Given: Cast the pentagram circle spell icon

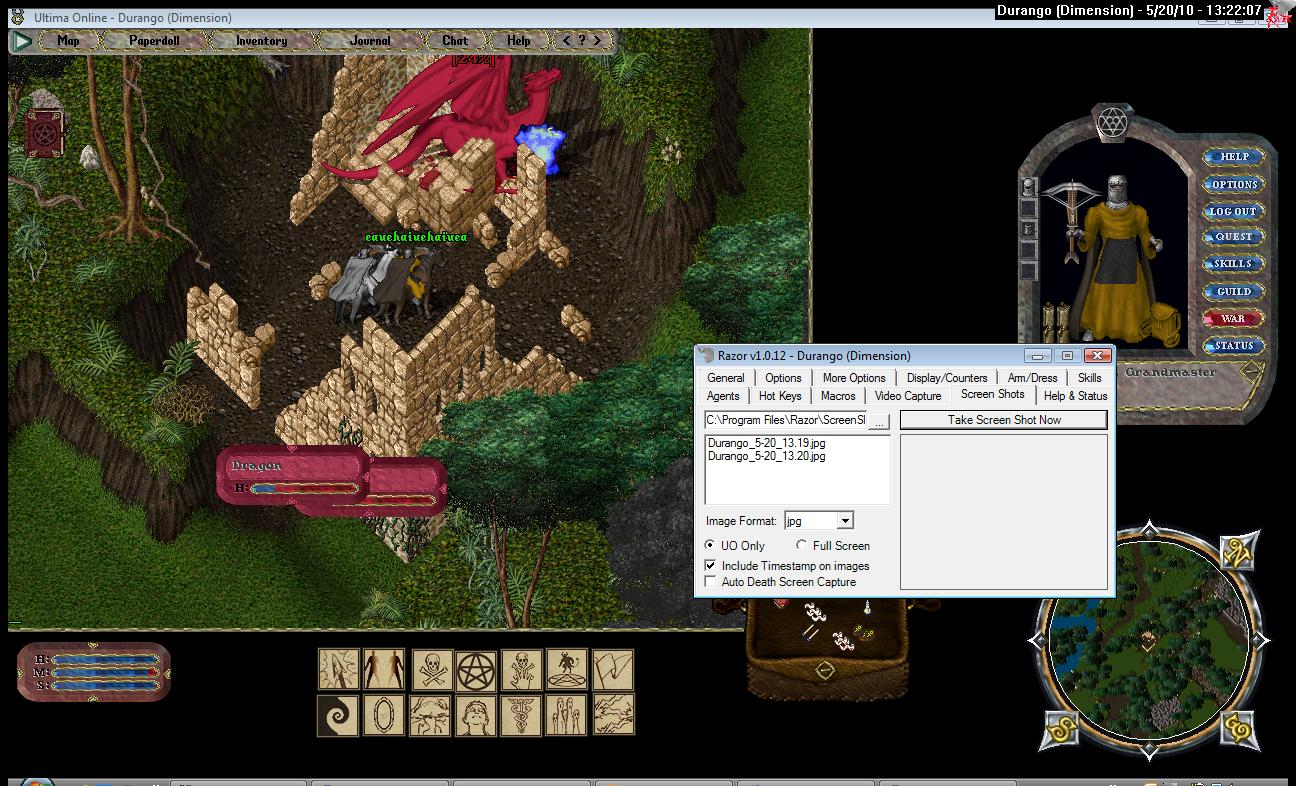Looking at the screenshot, I should pyautogui.click(x=476, y=669).
